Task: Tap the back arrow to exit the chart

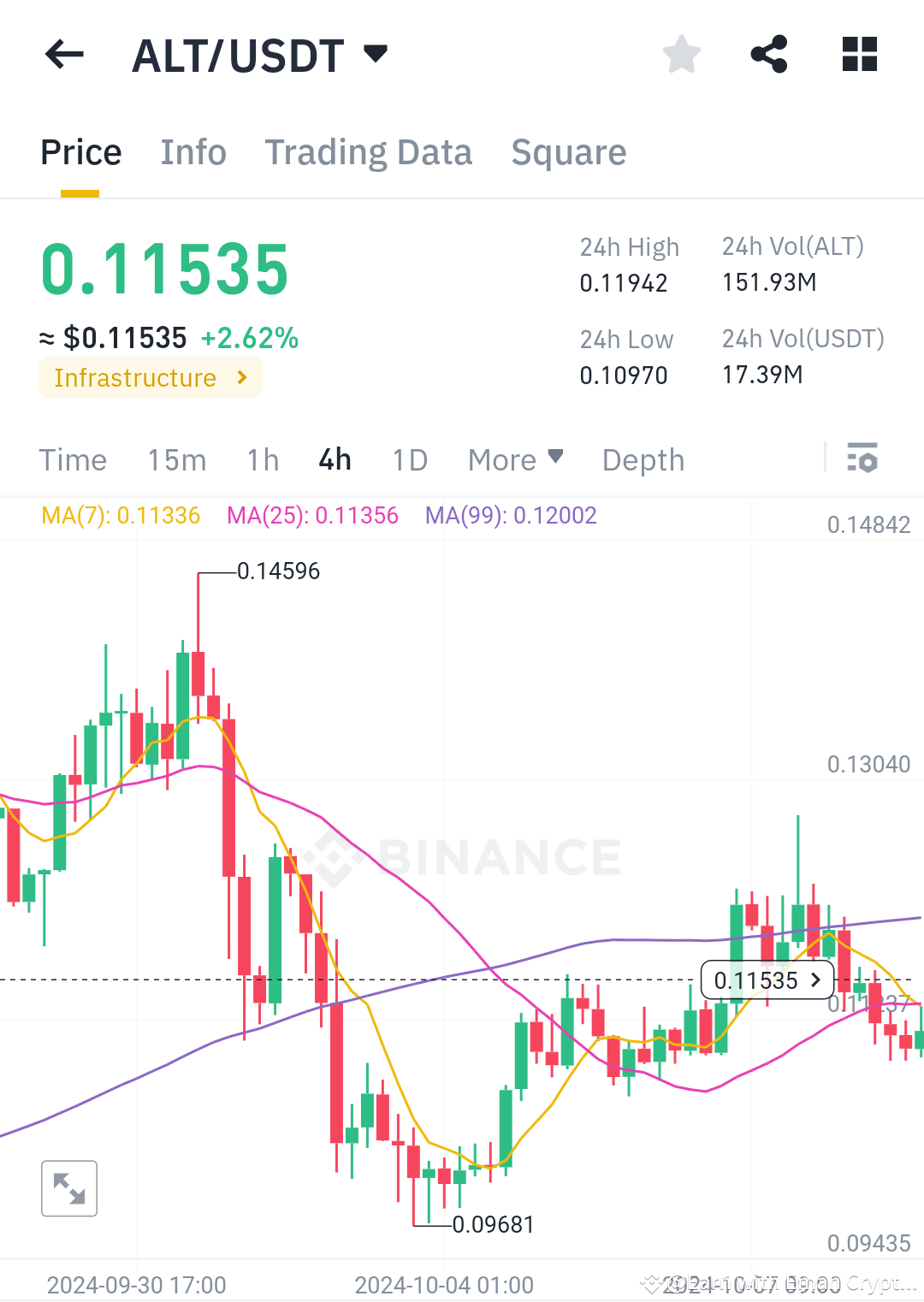Action: click(64, 54)
